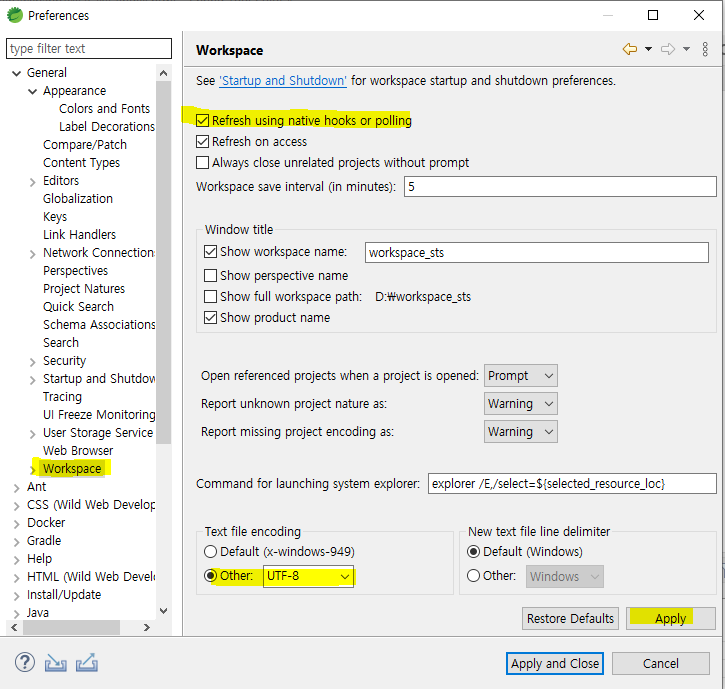The height and width of the screenshot is (689, 725).
Task: Expand the Network Connections node
Action: (32, 254)
